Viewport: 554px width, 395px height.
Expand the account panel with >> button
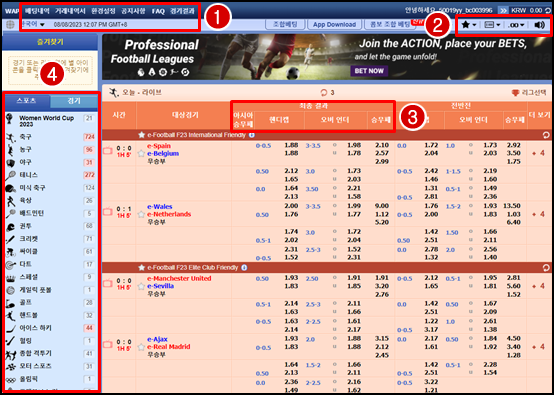503,11
